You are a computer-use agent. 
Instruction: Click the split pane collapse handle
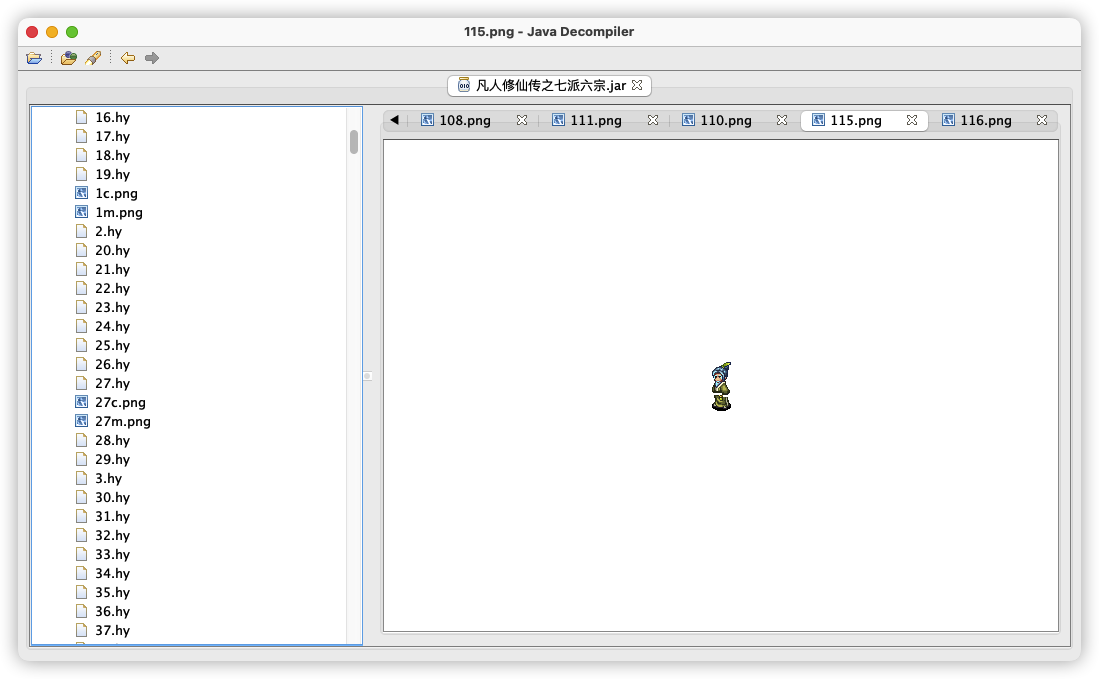tap(367, 376)
